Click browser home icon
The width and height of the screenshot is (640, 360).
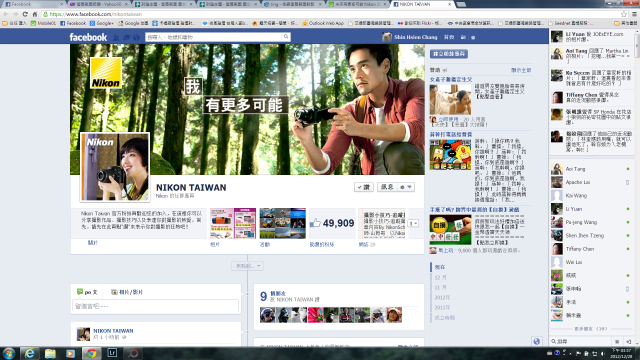[x=34, y=14]
